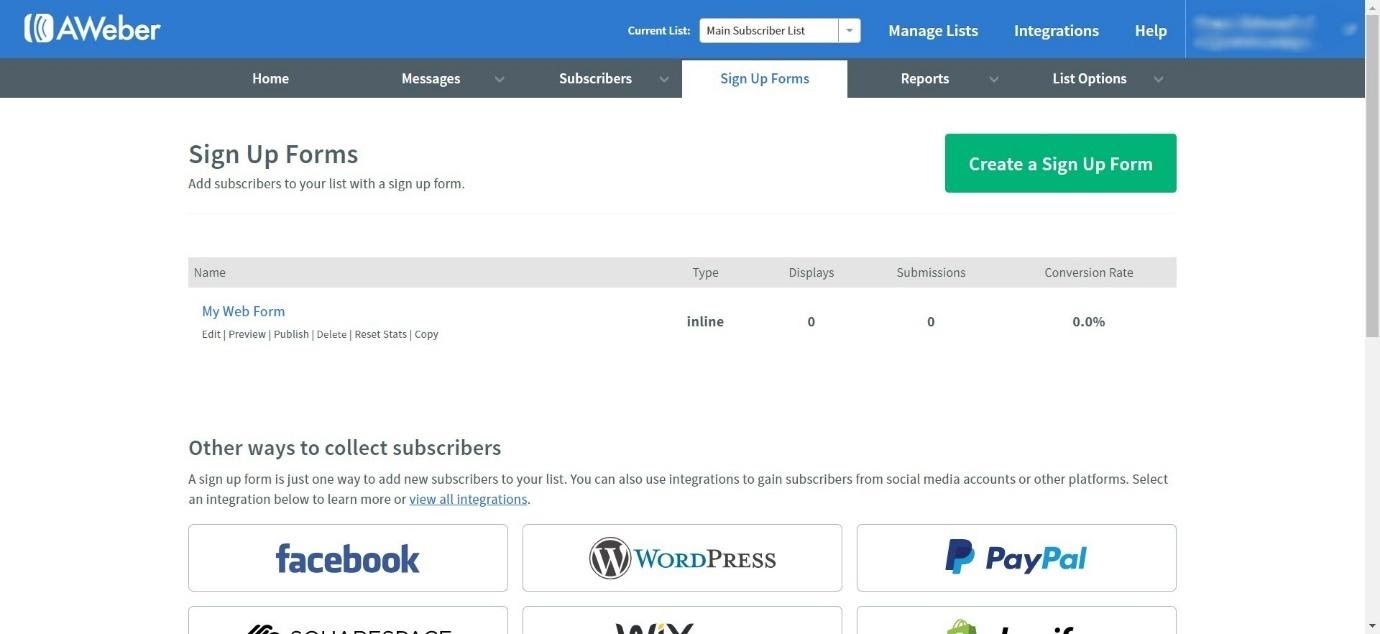Expand the Reports chevron
The width and height of the screenshot is (1380, 634).
click(993, 79)
